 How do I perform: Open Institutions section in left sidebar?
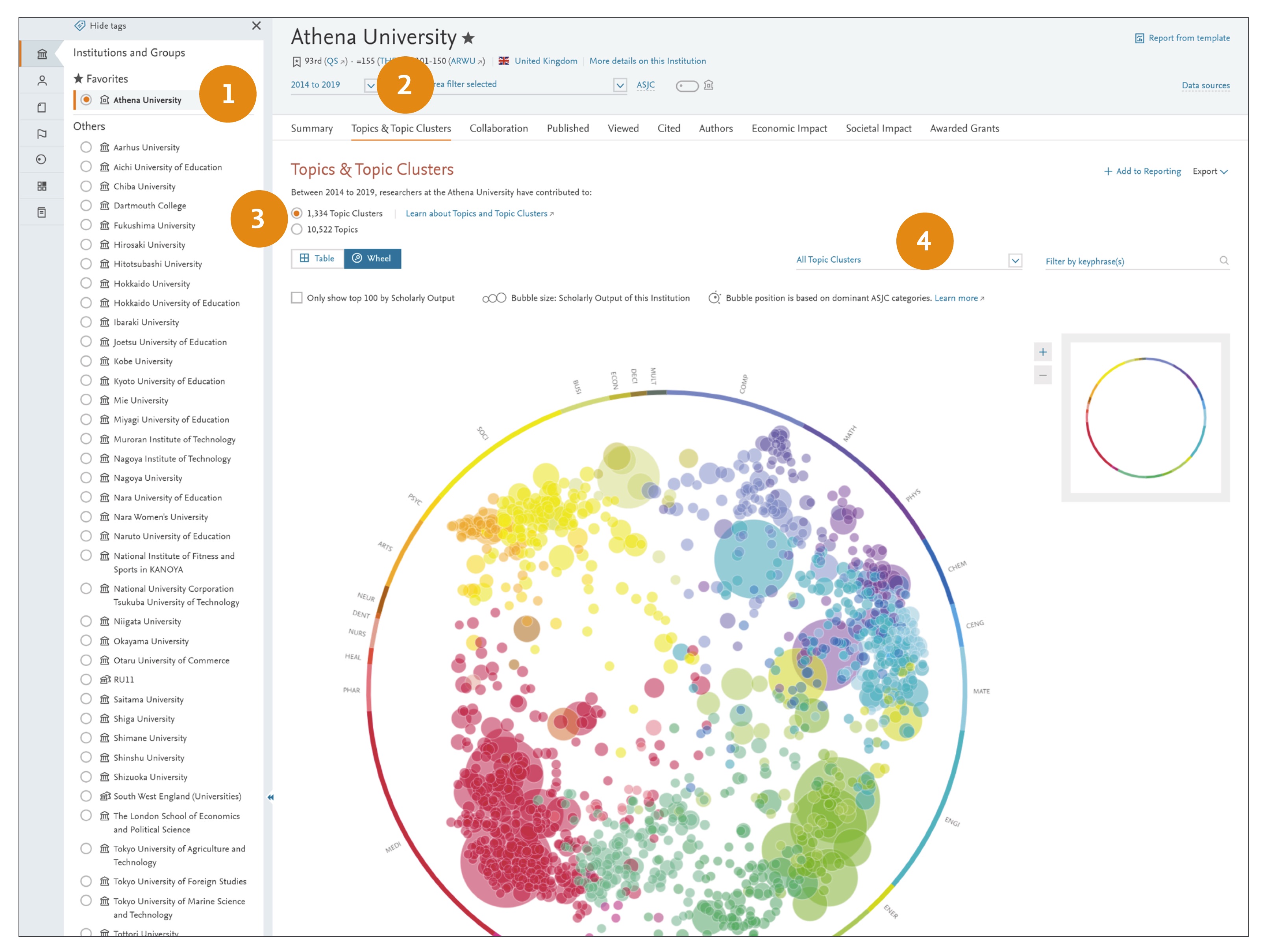pyautogui.click(x=42, y=54)
